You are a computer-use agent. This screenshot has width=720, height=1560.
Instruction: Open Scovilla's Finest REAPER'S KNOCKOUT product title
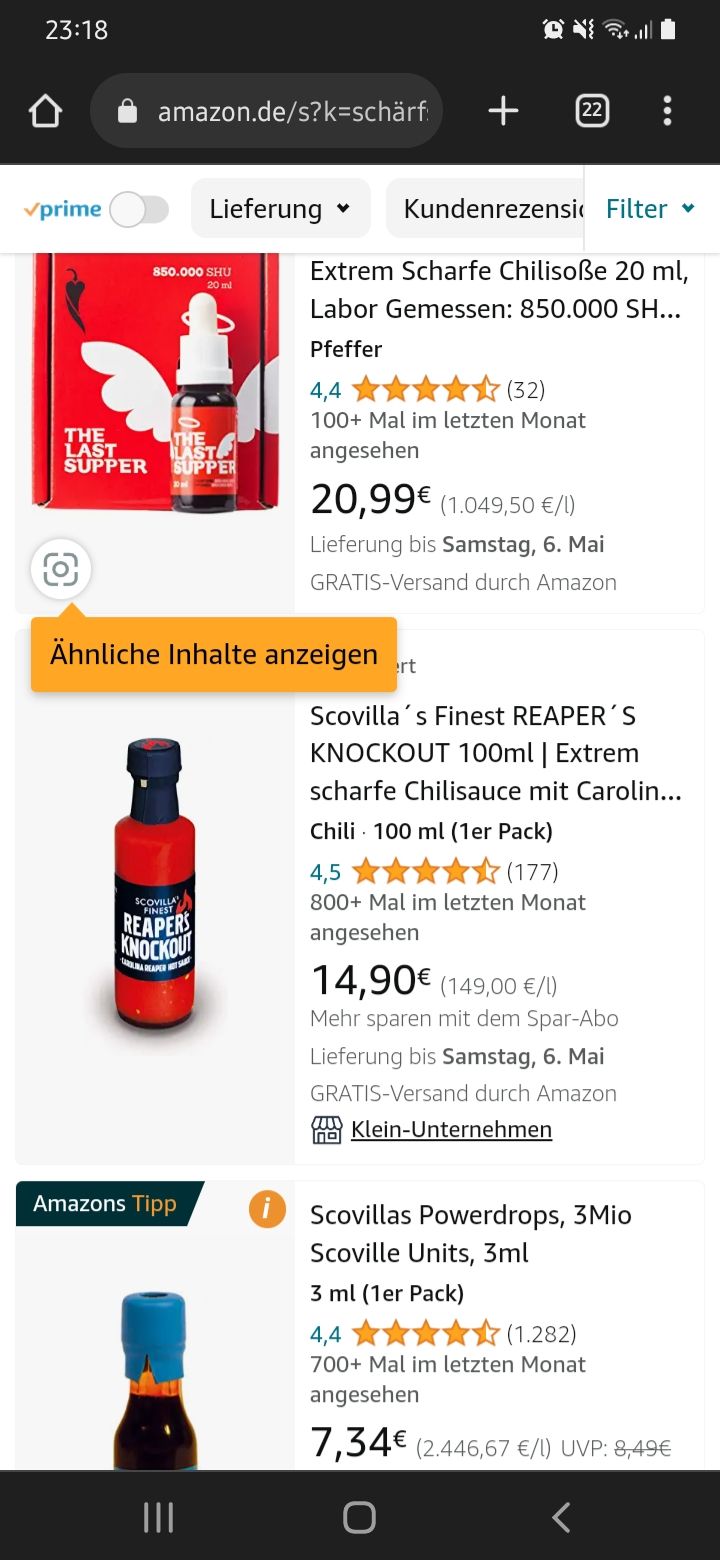(x=496, y=753)
